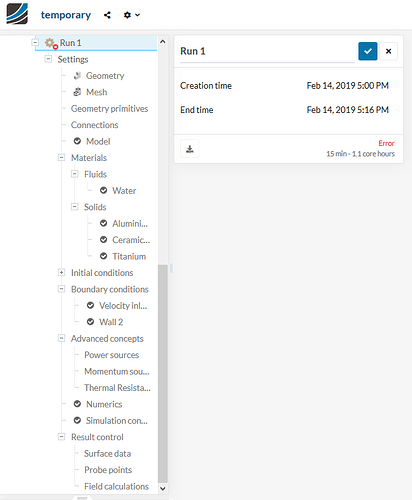Click the Water material check icon
The height and width of the screenshot is (500, 412).
click(104, 190)
